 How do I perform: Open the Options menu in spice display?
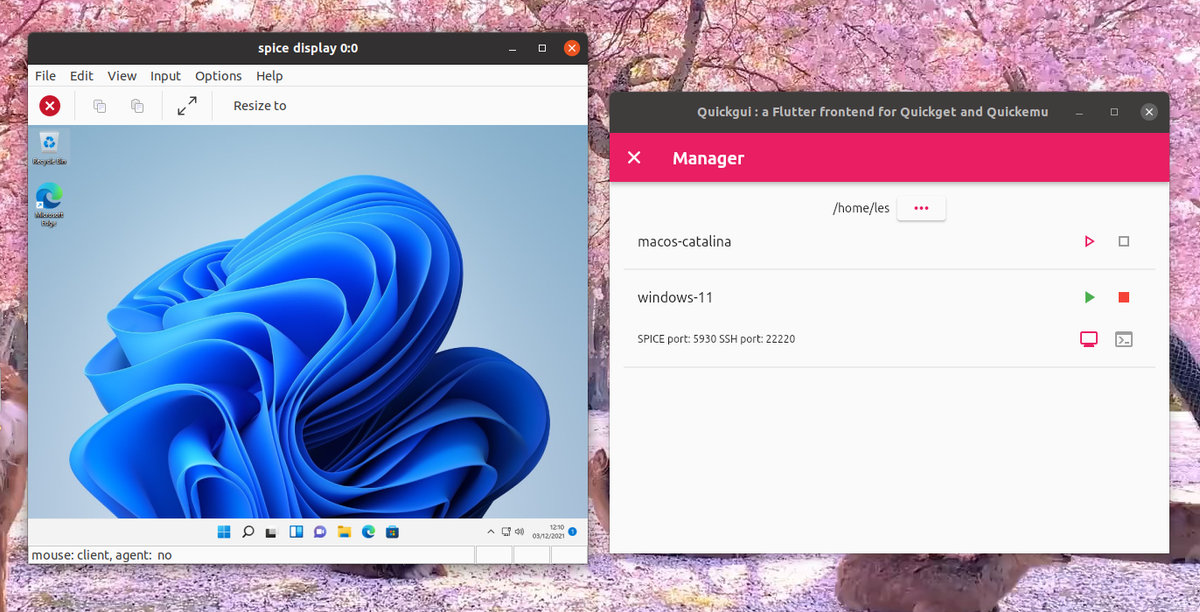(x=218, y=75)
